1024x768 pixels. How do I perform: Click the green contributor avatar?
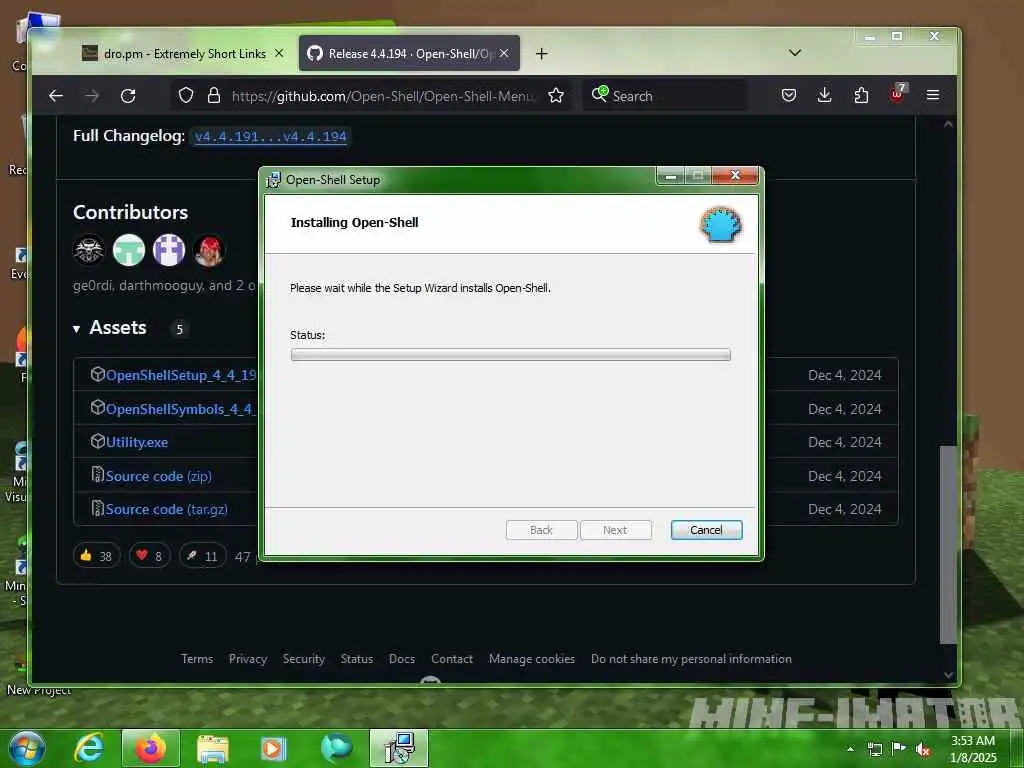[129, 250]
